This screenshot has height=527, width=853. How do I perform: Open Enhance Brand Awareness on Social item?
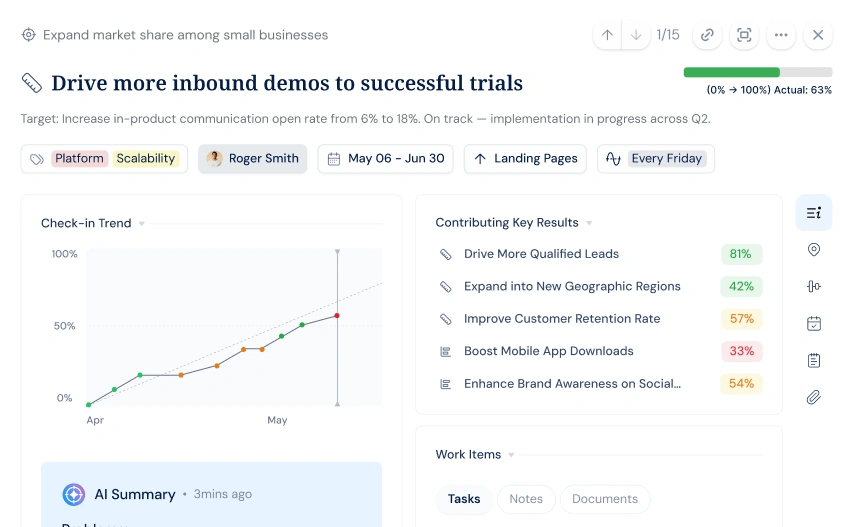click(x=572, y=384)
